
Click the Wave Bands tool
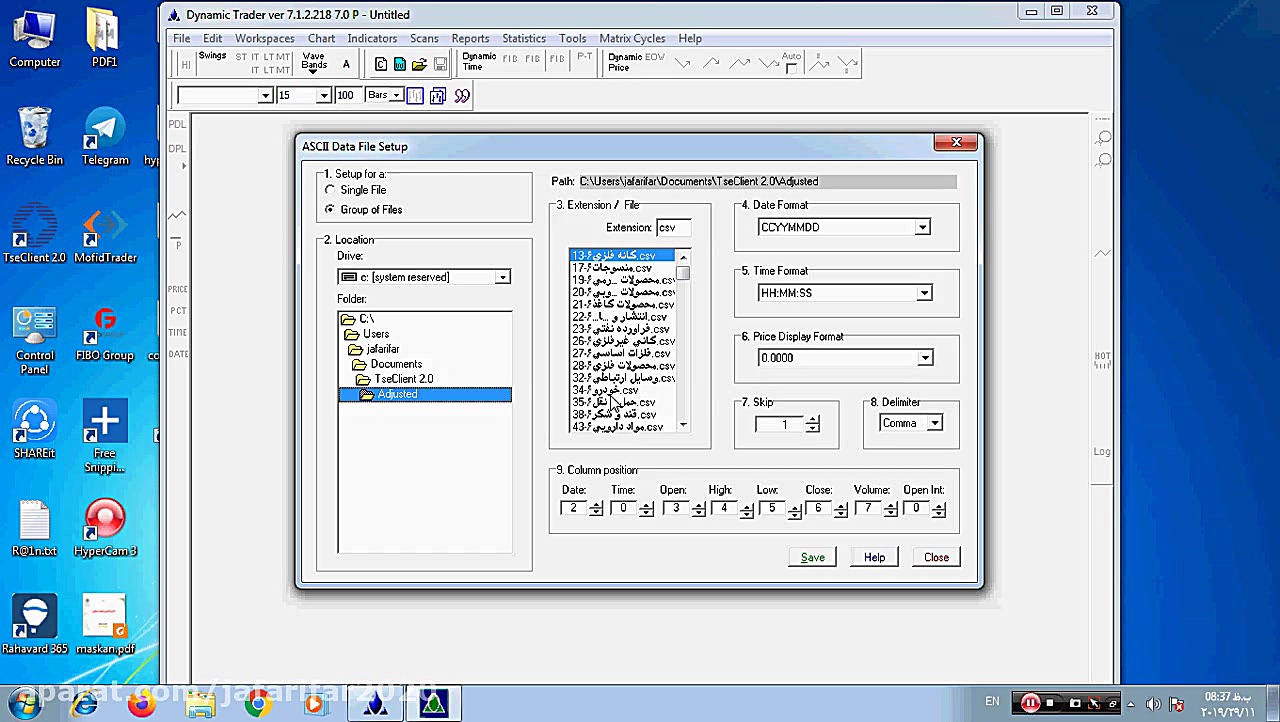click(x=314, y=62)
